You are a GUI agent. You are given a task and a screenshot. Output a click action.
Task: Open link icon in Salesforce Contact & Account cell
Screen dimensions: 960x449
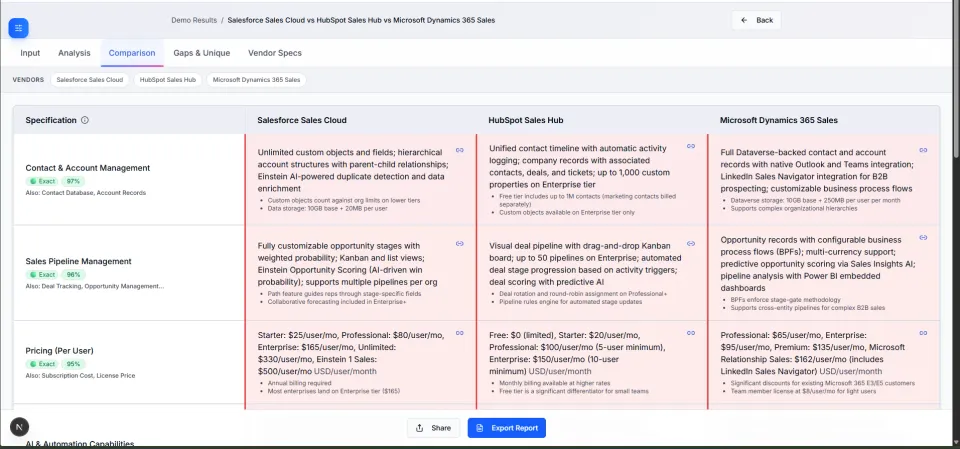click(460, 150)
